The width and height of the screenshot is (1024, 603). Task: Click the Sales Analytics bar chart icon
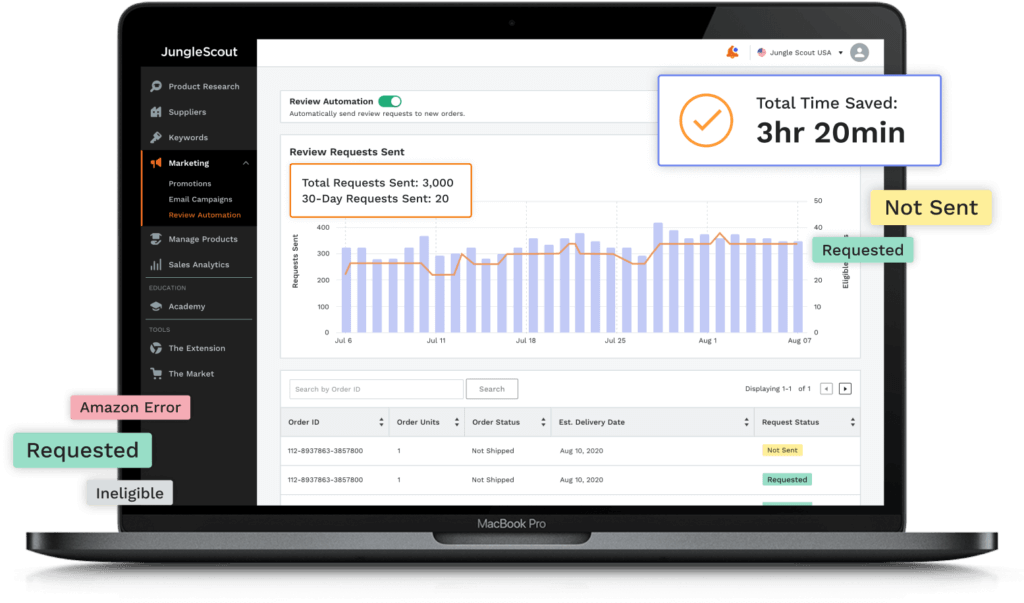coord(156,265)
